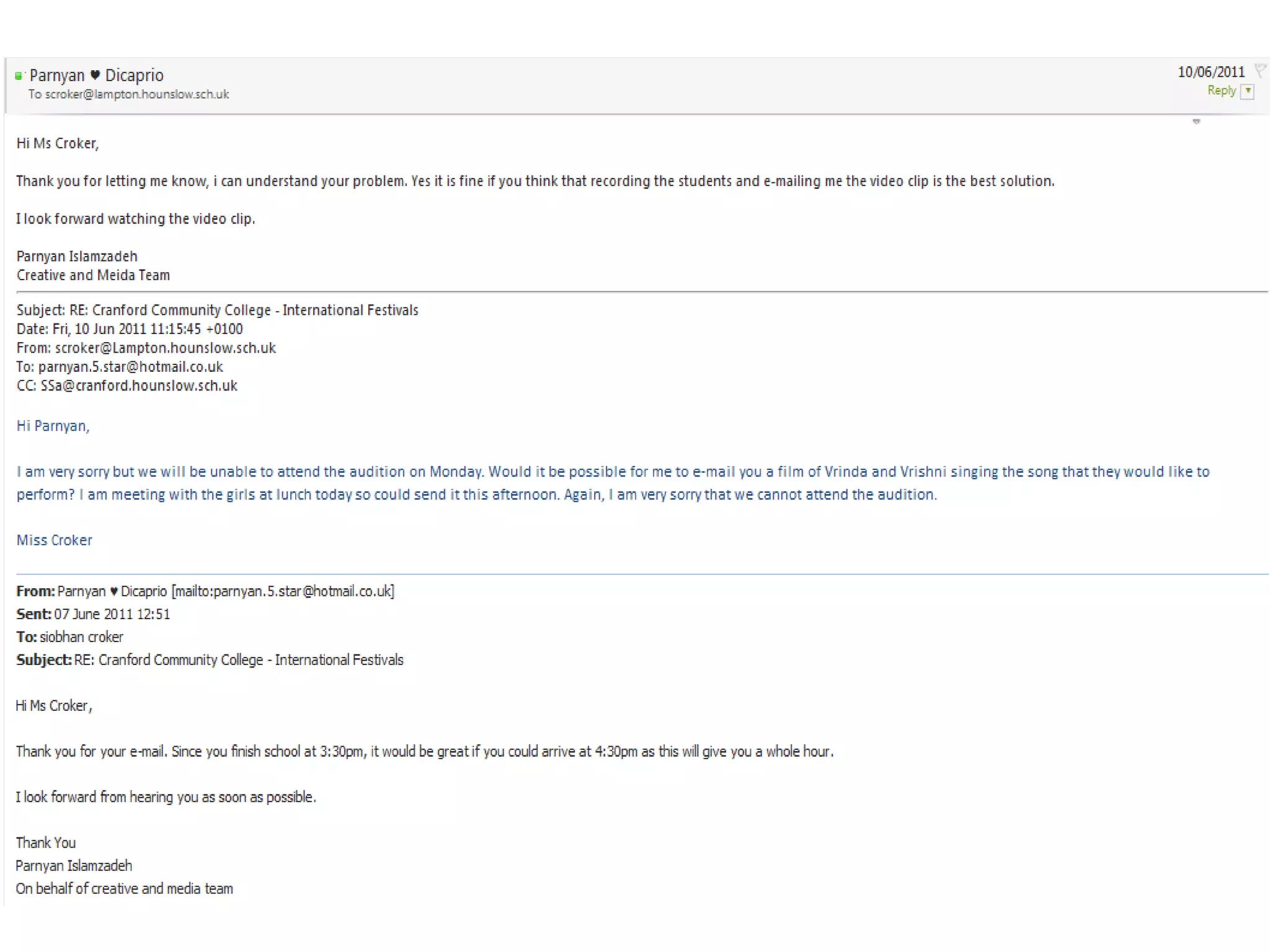Image resolution: width=1270 pixels, height=952 pixels.
Task: Click the blue line starting "perform? I am meeting"
Action: tap(477, 495)
